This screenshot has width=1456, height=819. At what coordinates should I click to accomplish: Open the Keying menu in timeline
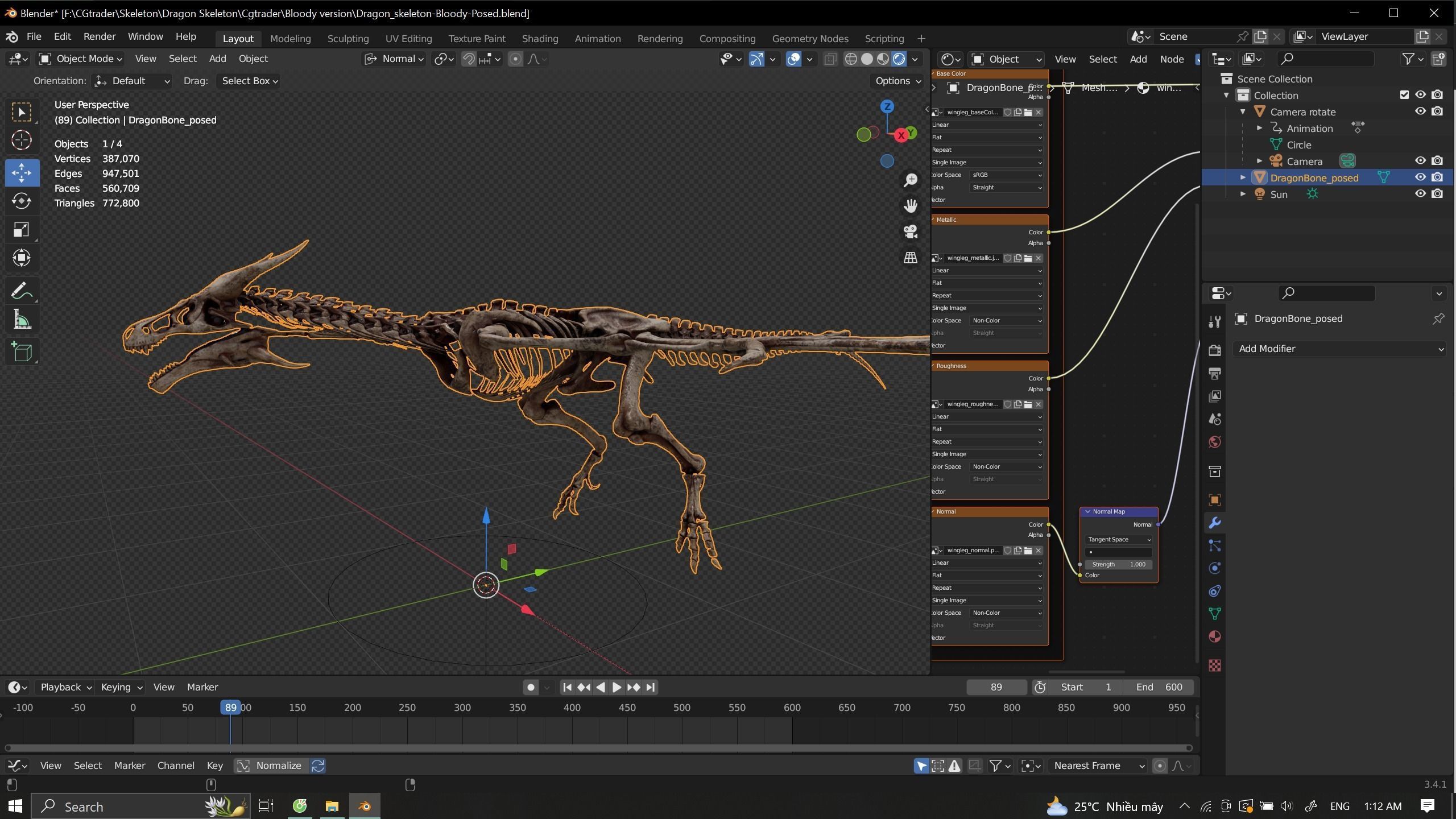point(121,687)
